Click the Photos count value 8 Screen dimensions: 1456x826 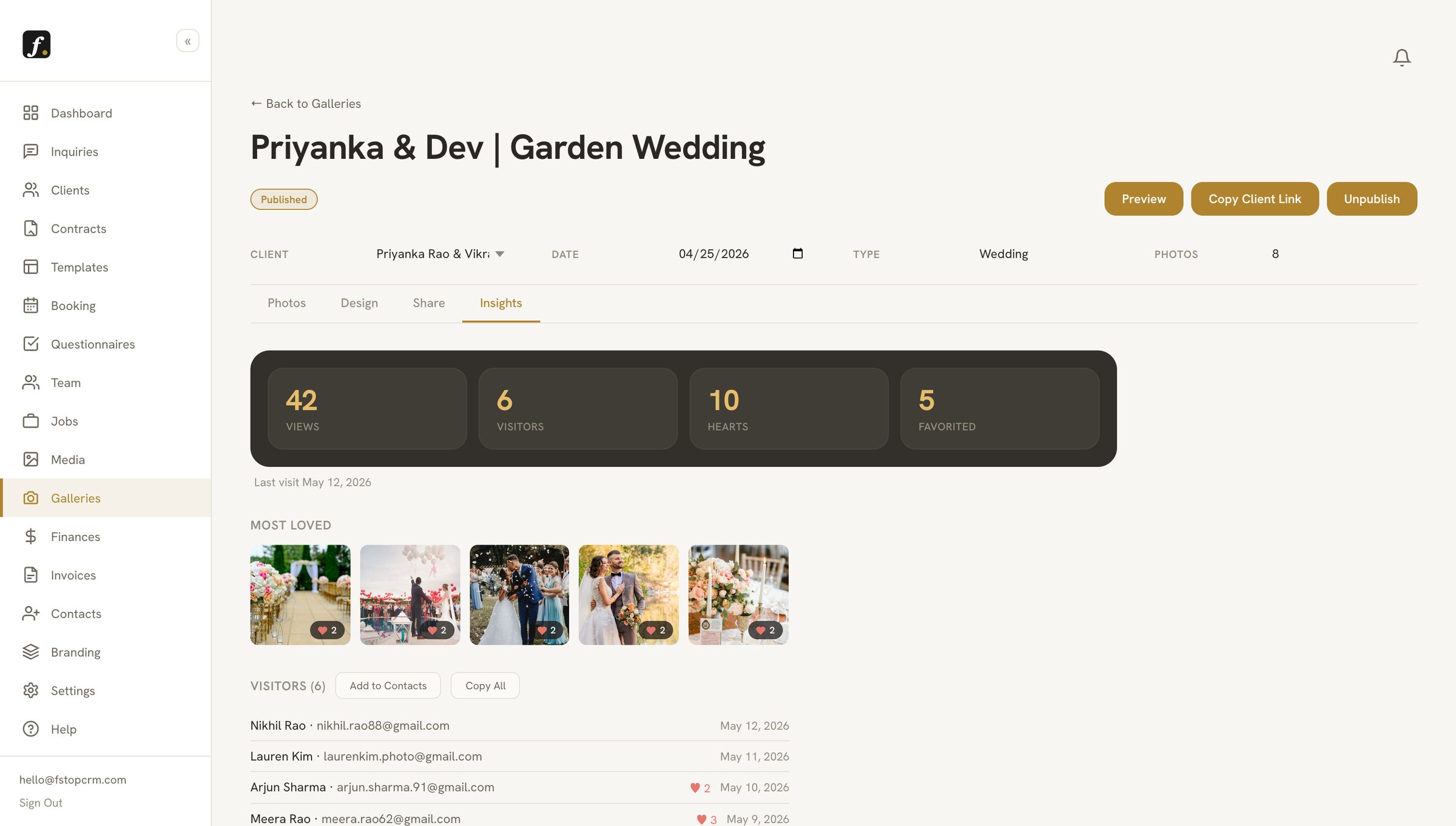(1275, 254)
